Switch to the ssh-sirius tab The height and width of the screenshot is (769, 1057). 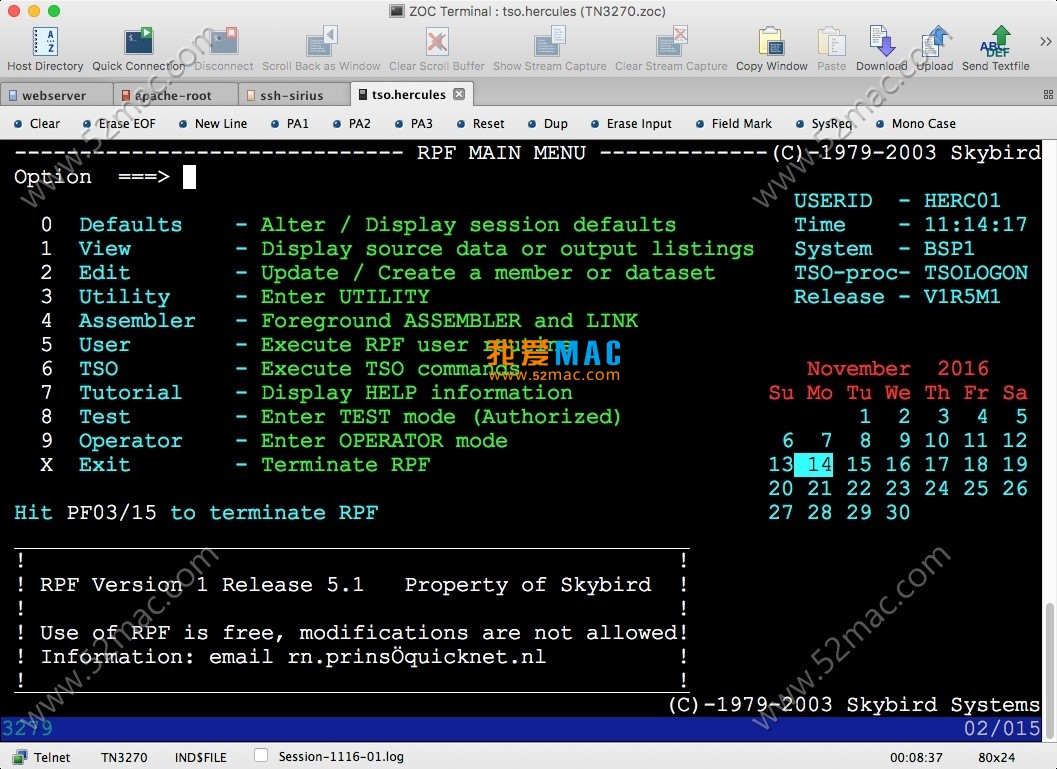pyautogui.click(x=294, y=95)
